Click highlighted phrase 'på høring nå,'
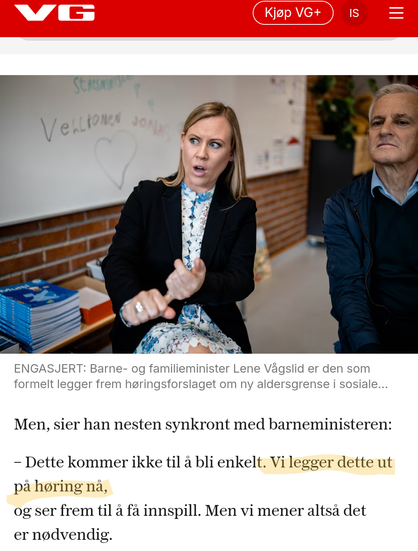The image size is (418, 551). [x=61, y=487]
